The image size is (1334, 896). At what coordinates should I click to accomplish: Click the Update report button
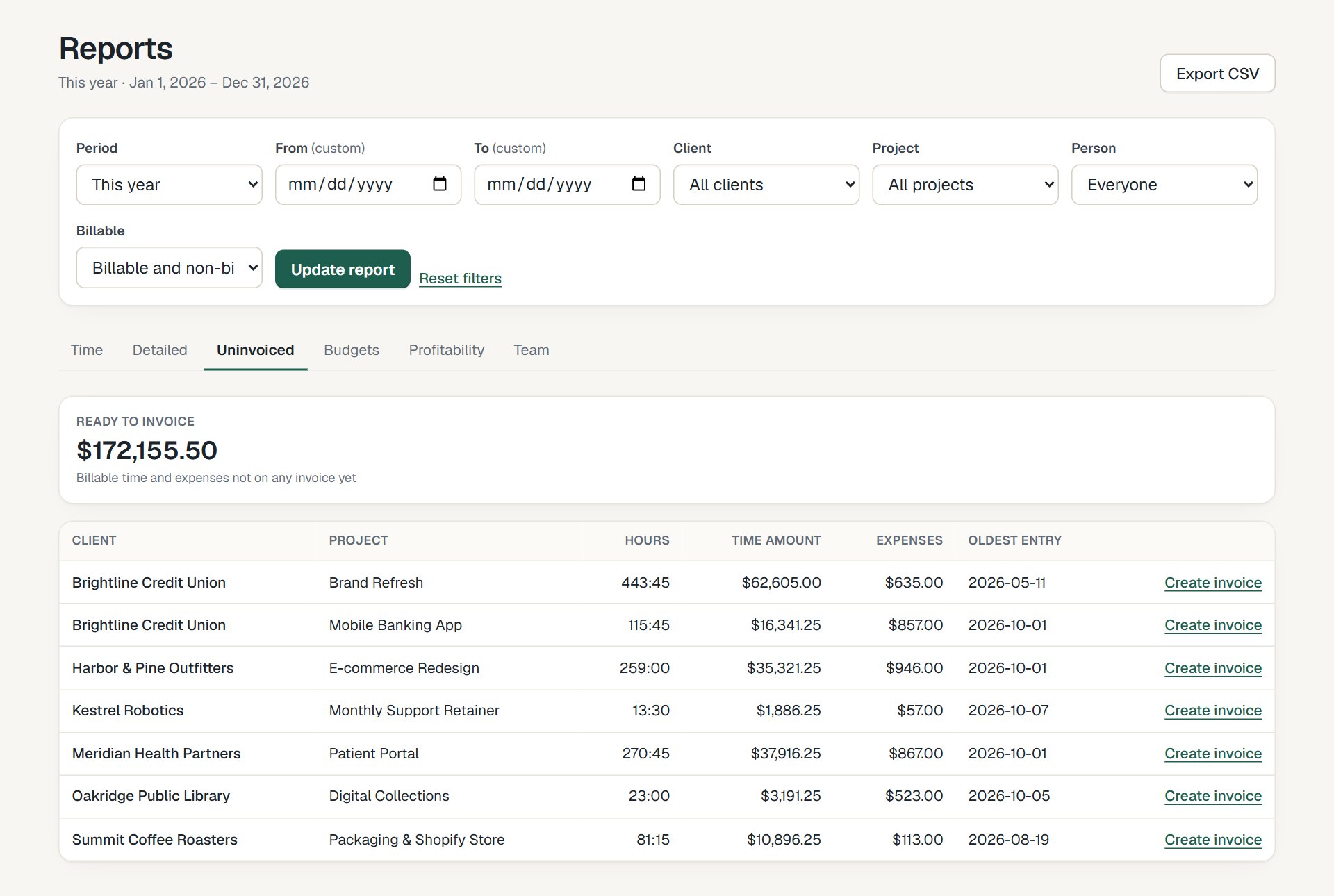343,269
